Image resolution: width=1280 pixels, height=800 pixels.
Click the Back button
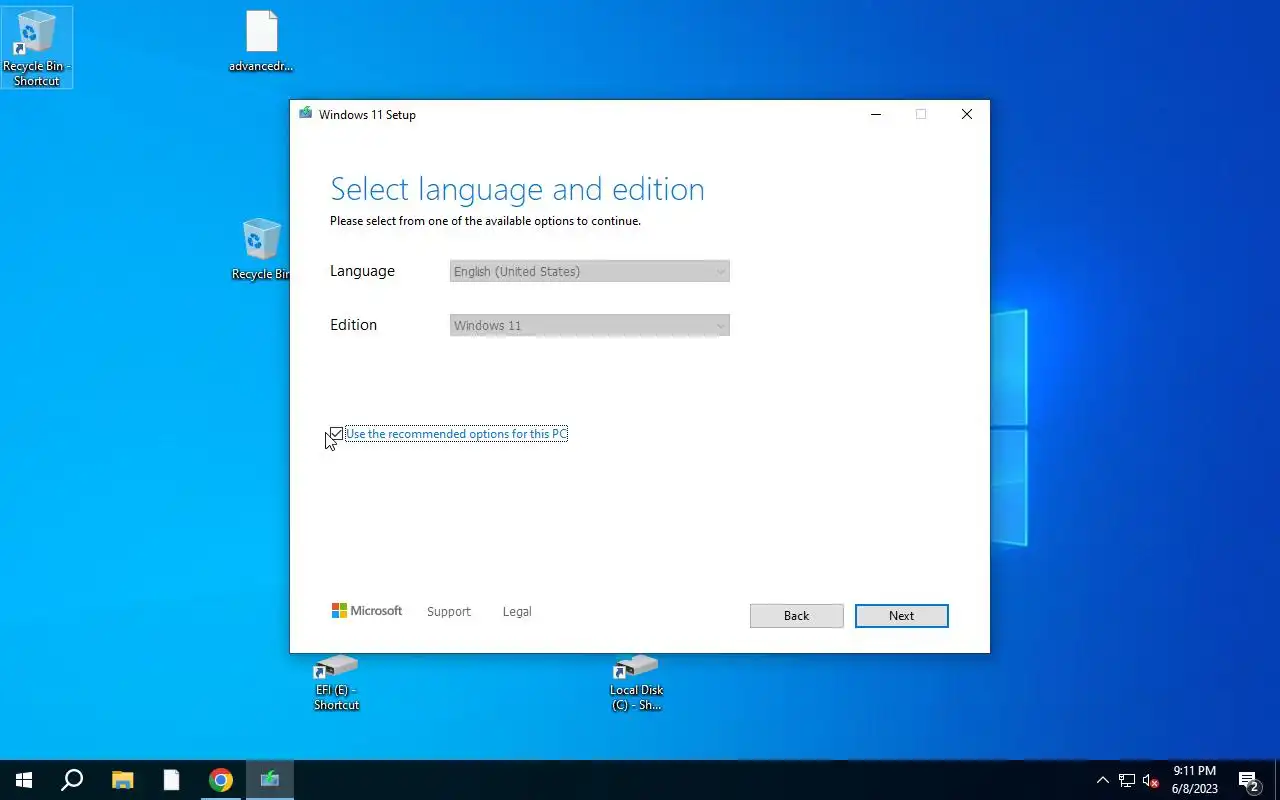point(796,616)
